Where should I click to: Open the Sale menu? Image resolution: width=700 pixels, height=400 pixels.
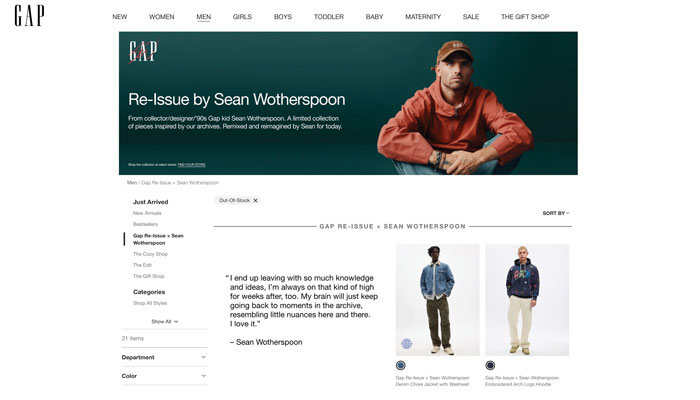tap(471, 17)
